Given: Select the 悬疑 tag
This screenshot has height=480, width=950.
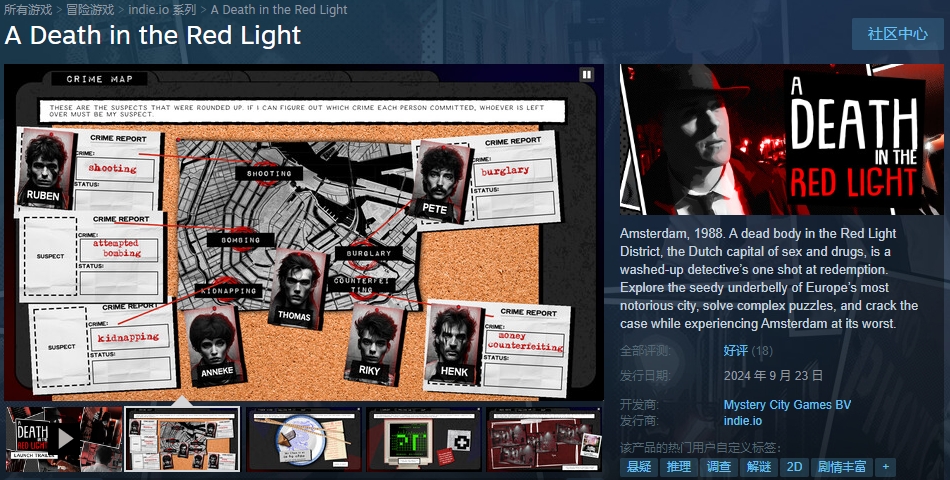Looking at the screenshot, I should coord(639,467).
